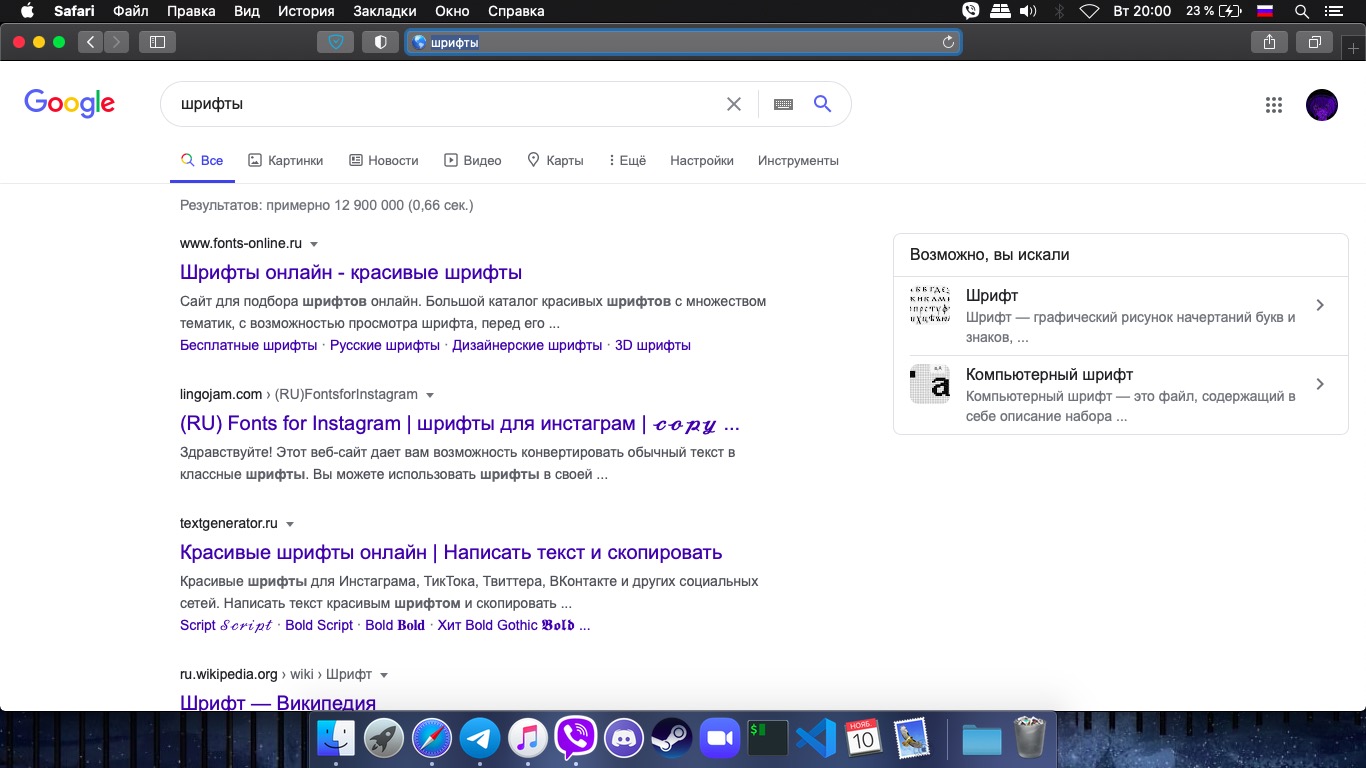Open Zoom from the Dock

point(719,739)
